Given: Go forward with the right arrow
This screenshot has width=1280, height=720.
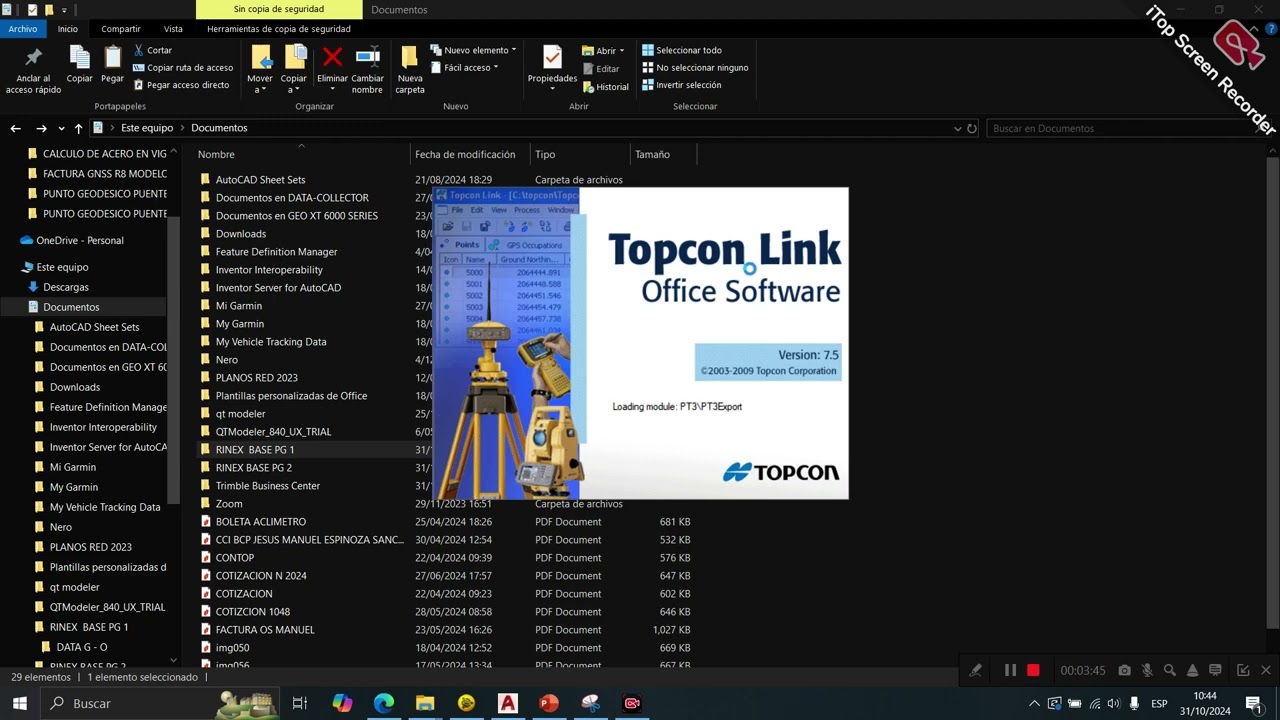Looking at the screenshot, I should 41,128.
